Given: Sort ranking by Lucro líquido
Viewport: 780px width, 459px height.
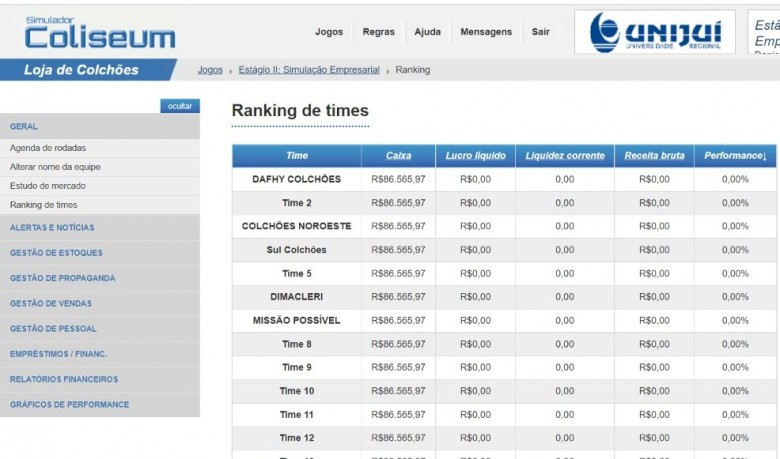Looking at the screenshot, I should tap(475, 156).
